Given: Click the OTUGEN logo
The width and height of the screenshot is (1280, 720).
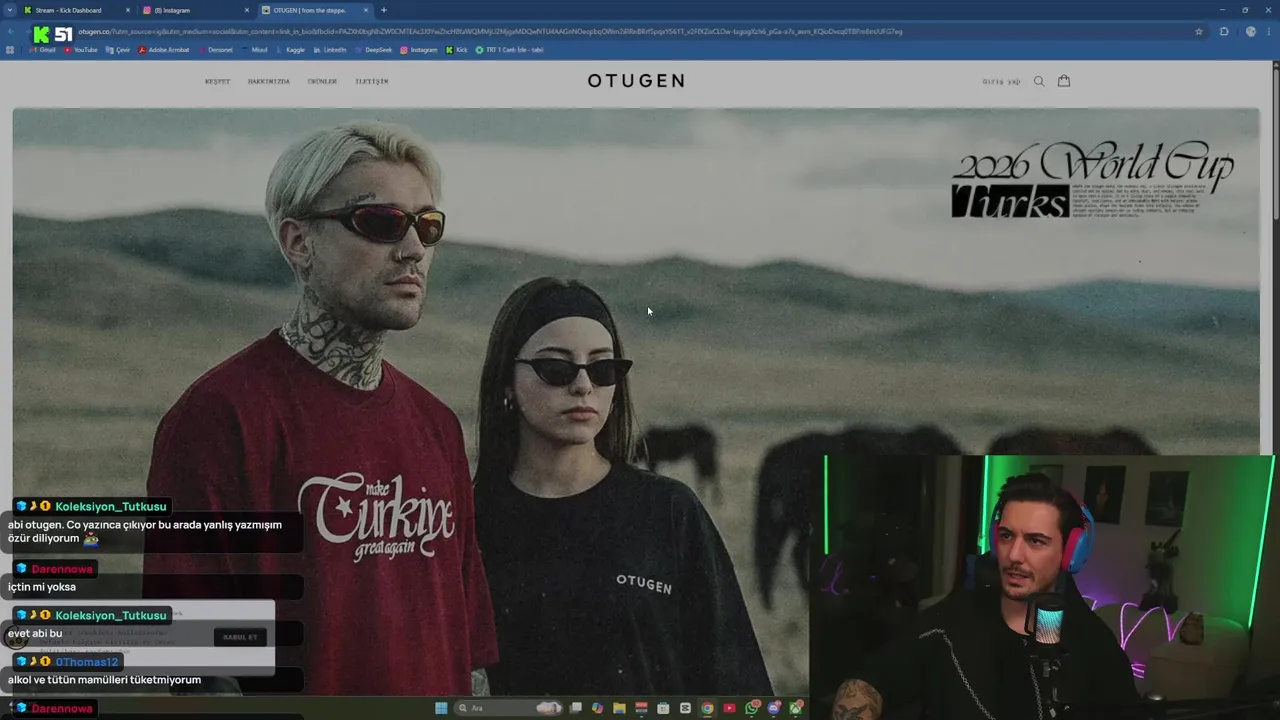Looking at the screenshot, I should point(636,81).
